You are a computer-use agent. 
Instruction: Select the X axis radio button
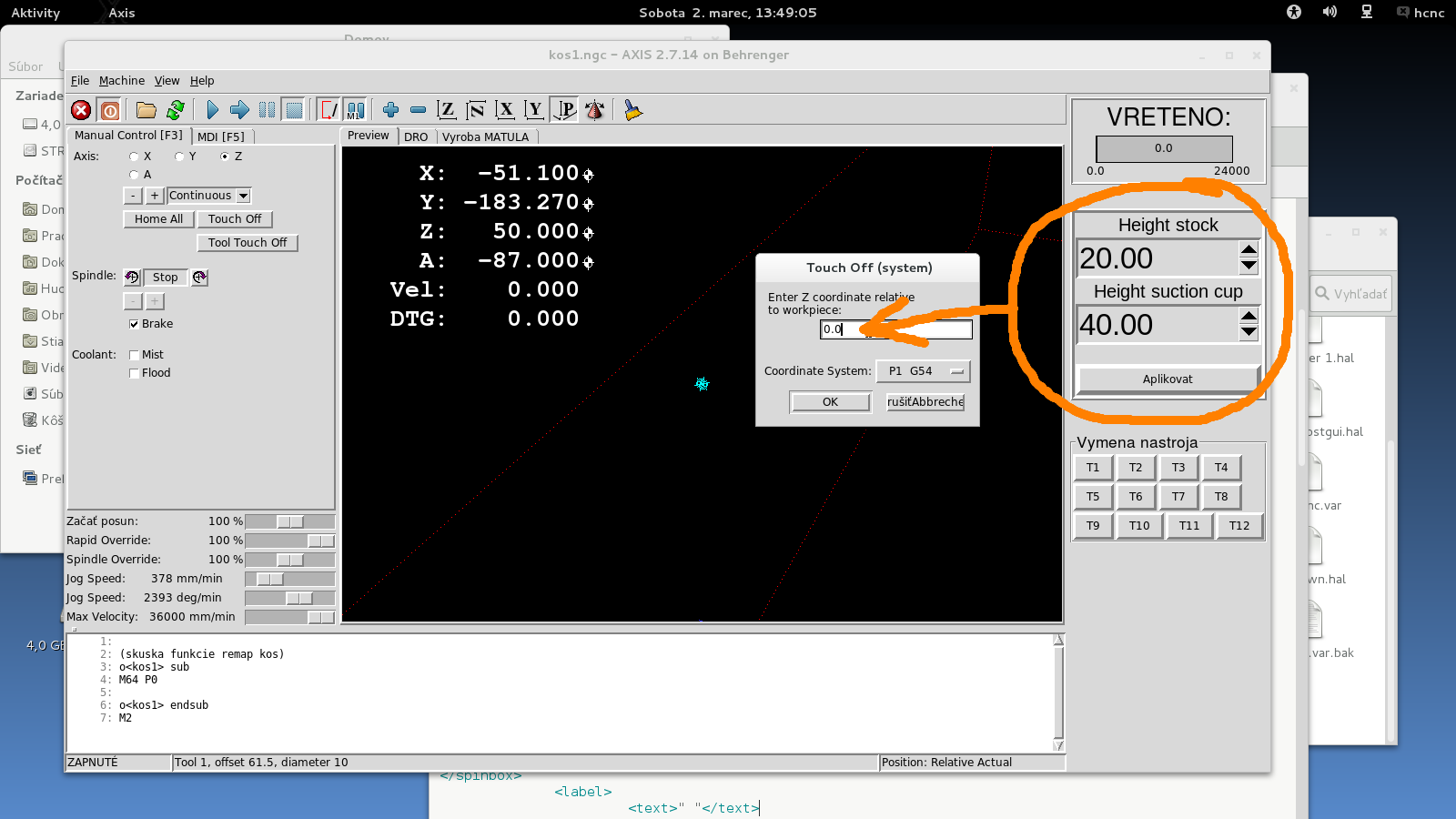[134, 157]
